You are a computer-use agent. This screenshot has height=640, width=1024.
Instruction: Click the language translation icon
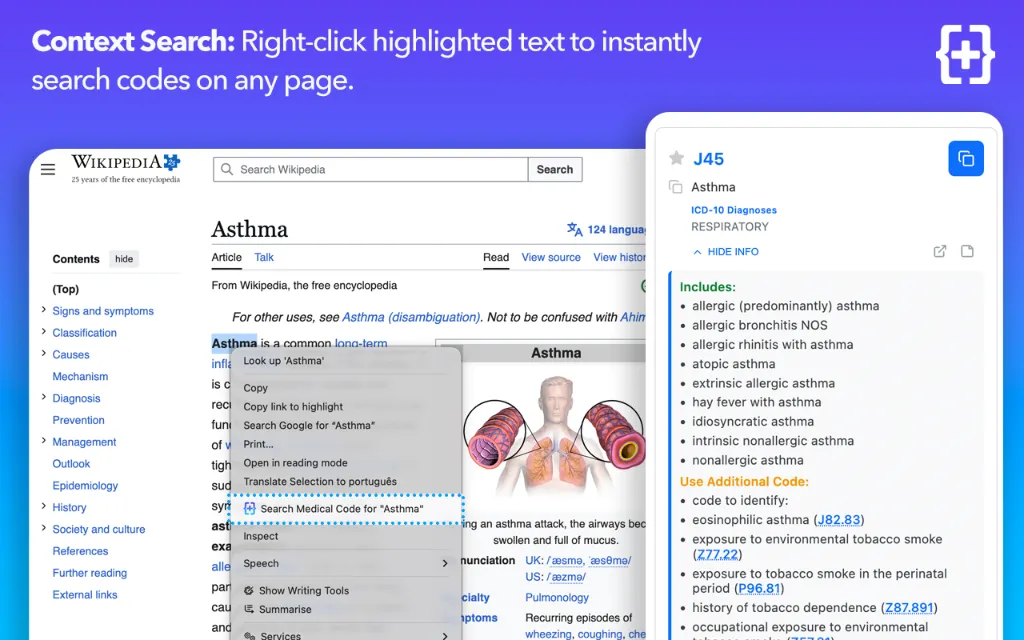pos(575,229)
